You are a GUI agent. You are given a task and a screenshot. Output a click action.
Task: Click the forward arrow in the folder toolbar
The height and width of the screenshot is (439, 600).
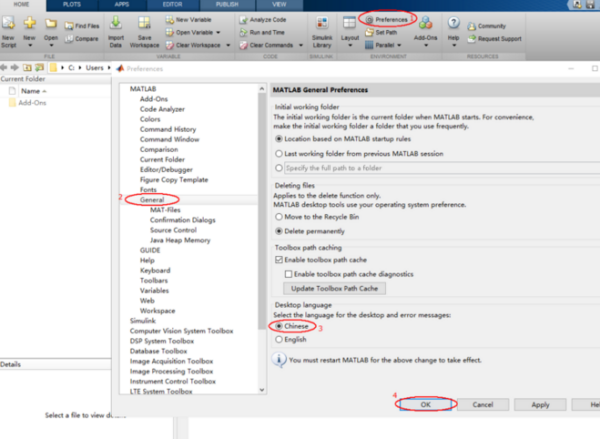coord(15,68)
